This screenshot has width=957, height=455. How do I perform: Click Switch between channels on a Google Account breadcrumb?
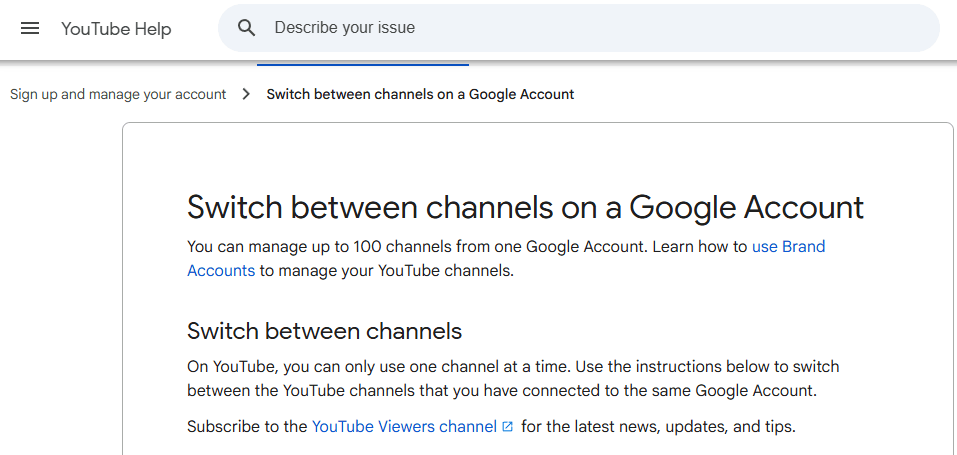pos(421,94)
